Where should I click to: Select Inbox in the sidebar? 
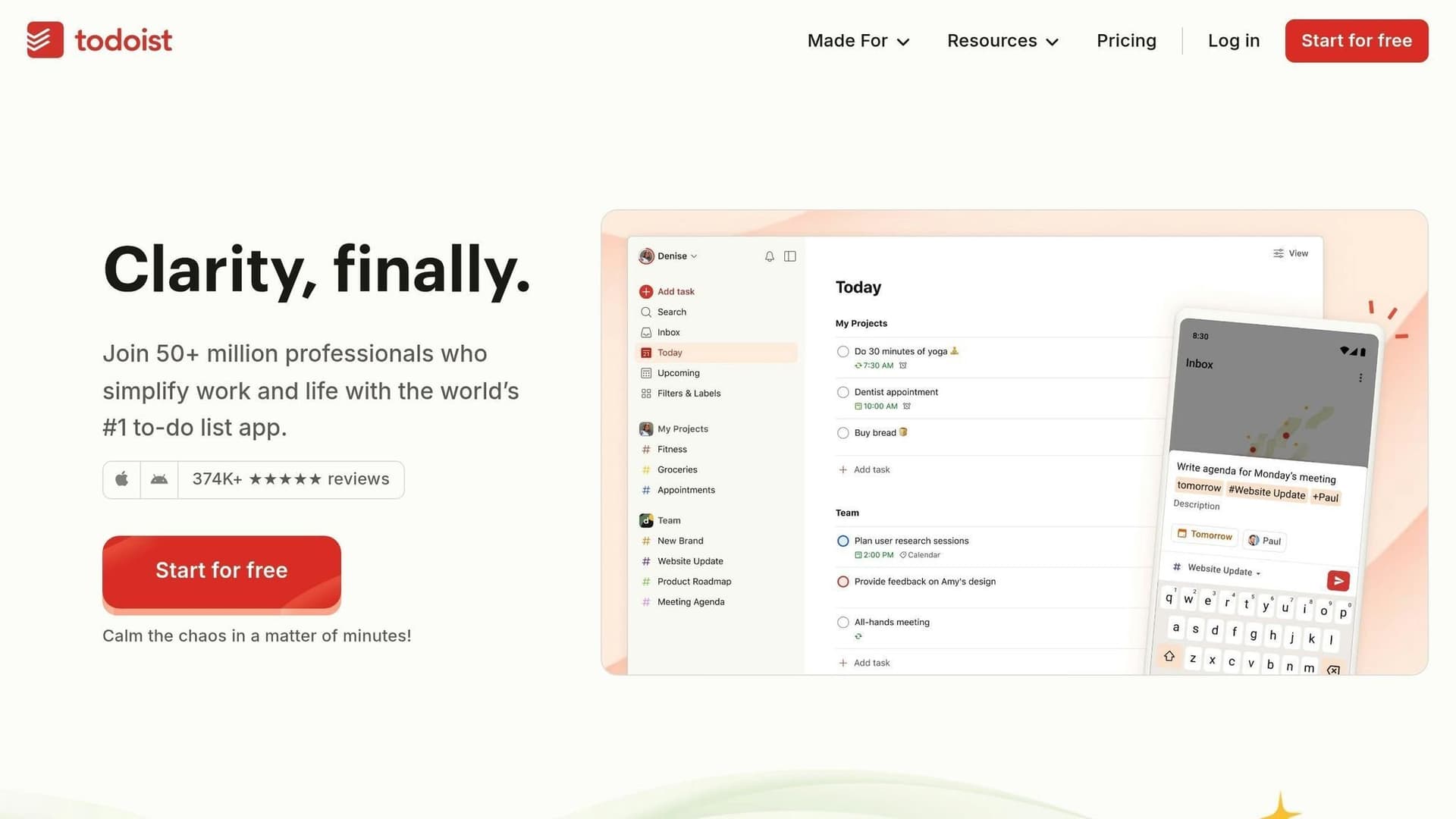coord(668,332)
